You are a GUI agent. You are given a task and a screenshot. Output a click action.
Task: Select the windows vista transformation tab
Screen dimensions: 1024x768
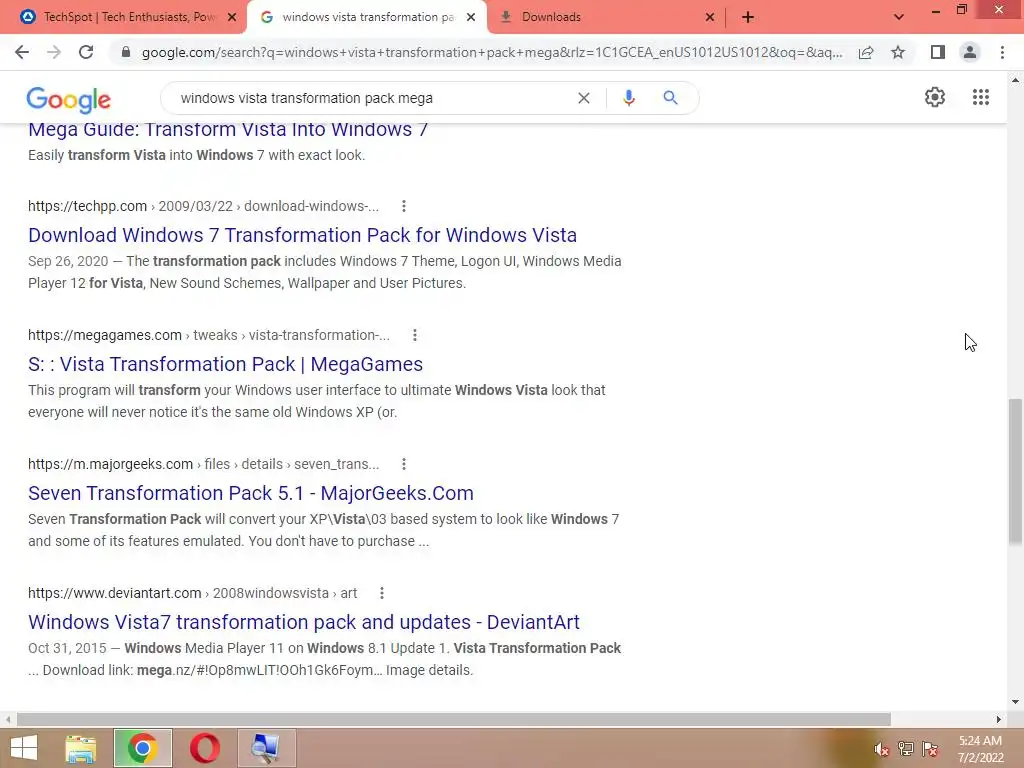pos(367,17)
